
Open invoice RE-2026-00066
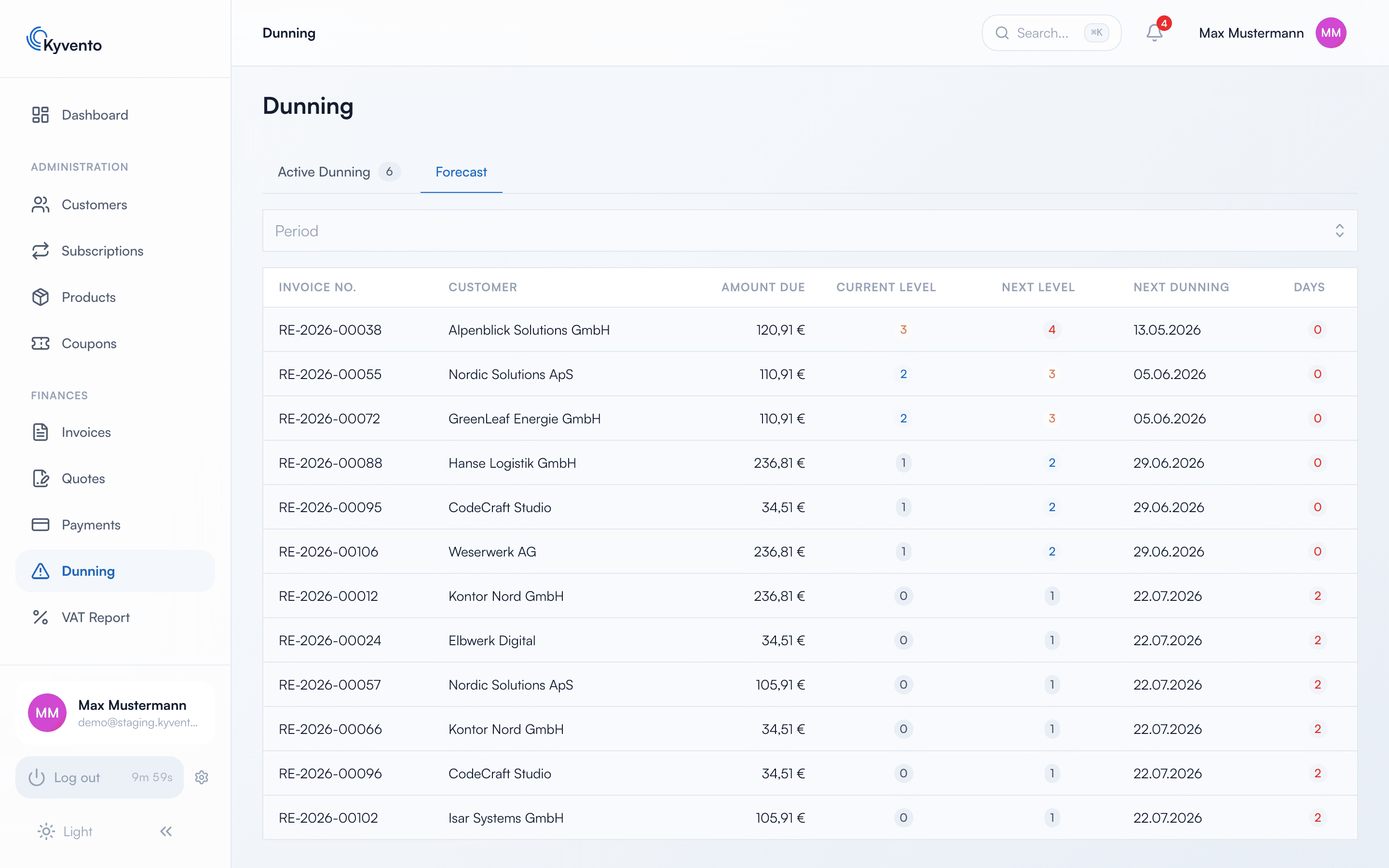(x=330, y=729)
